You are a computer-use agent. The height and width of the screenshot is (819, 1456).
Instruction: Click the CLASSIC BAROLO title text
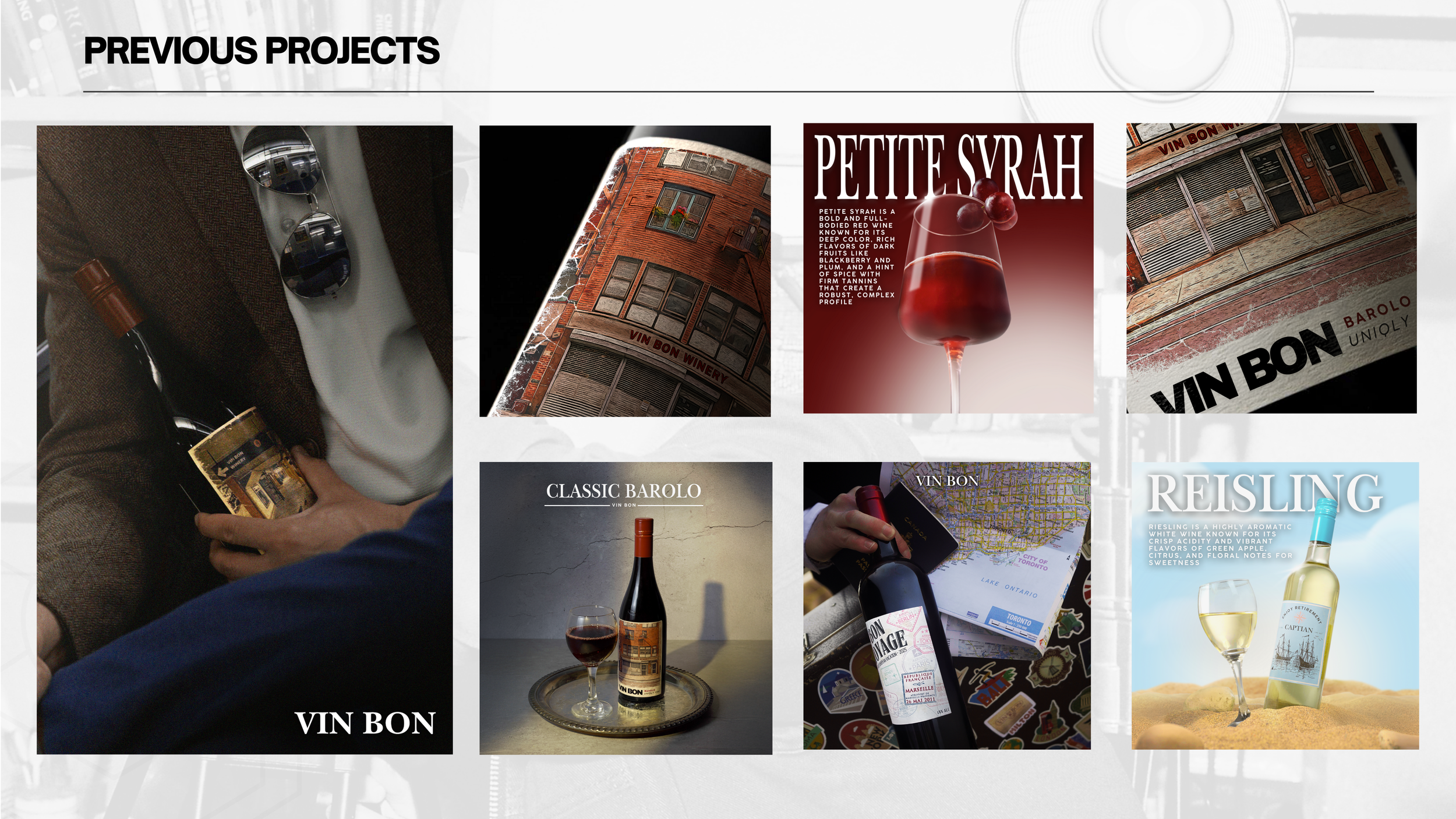[624, 491]
